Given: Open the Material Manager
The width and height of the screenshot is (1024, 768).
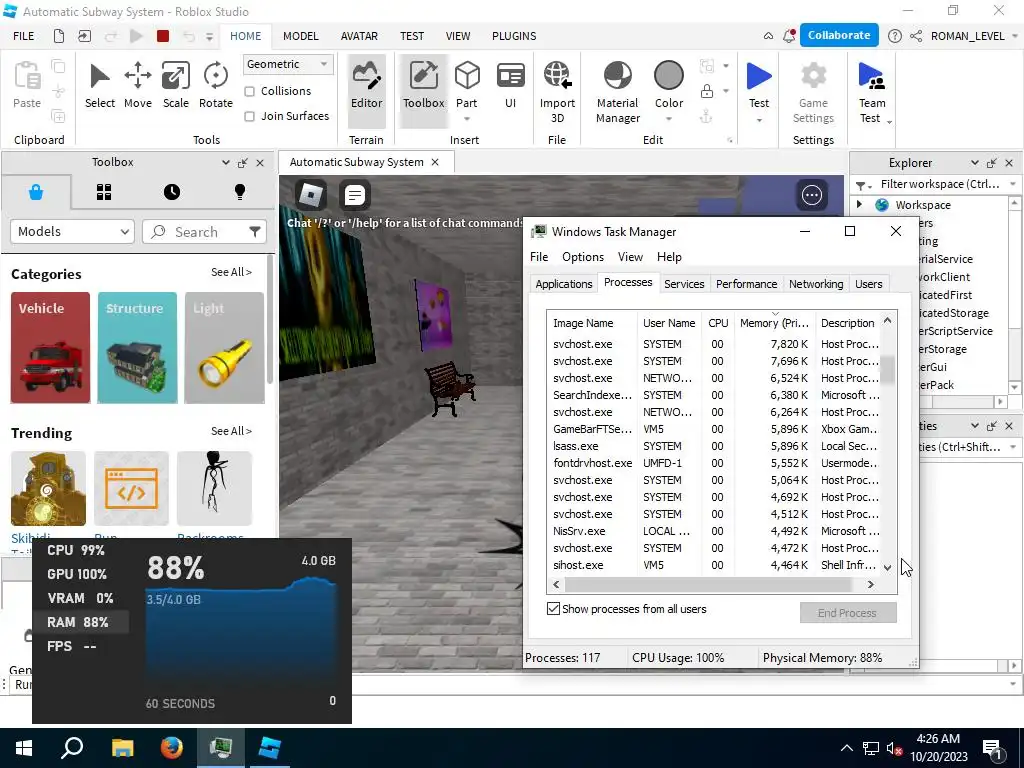Looking at the screenshot, I should click(617, 91).
